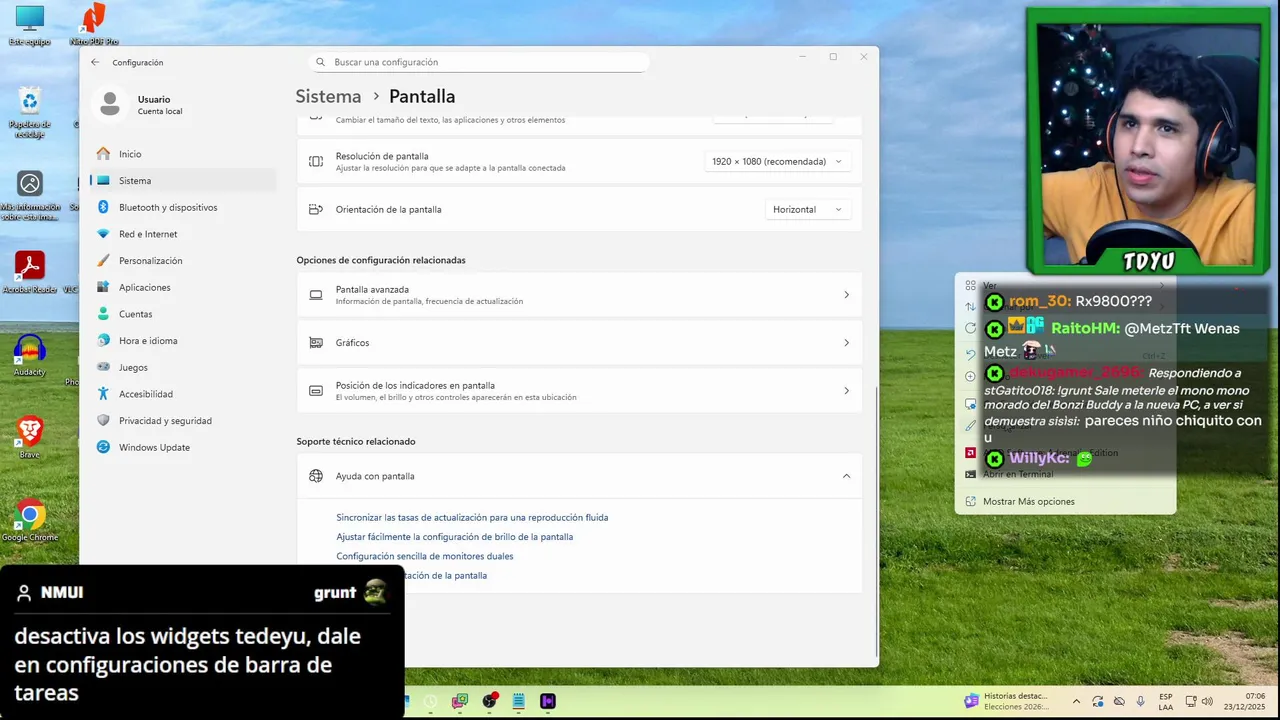Open volume control in system tray

coord(1207,701)
